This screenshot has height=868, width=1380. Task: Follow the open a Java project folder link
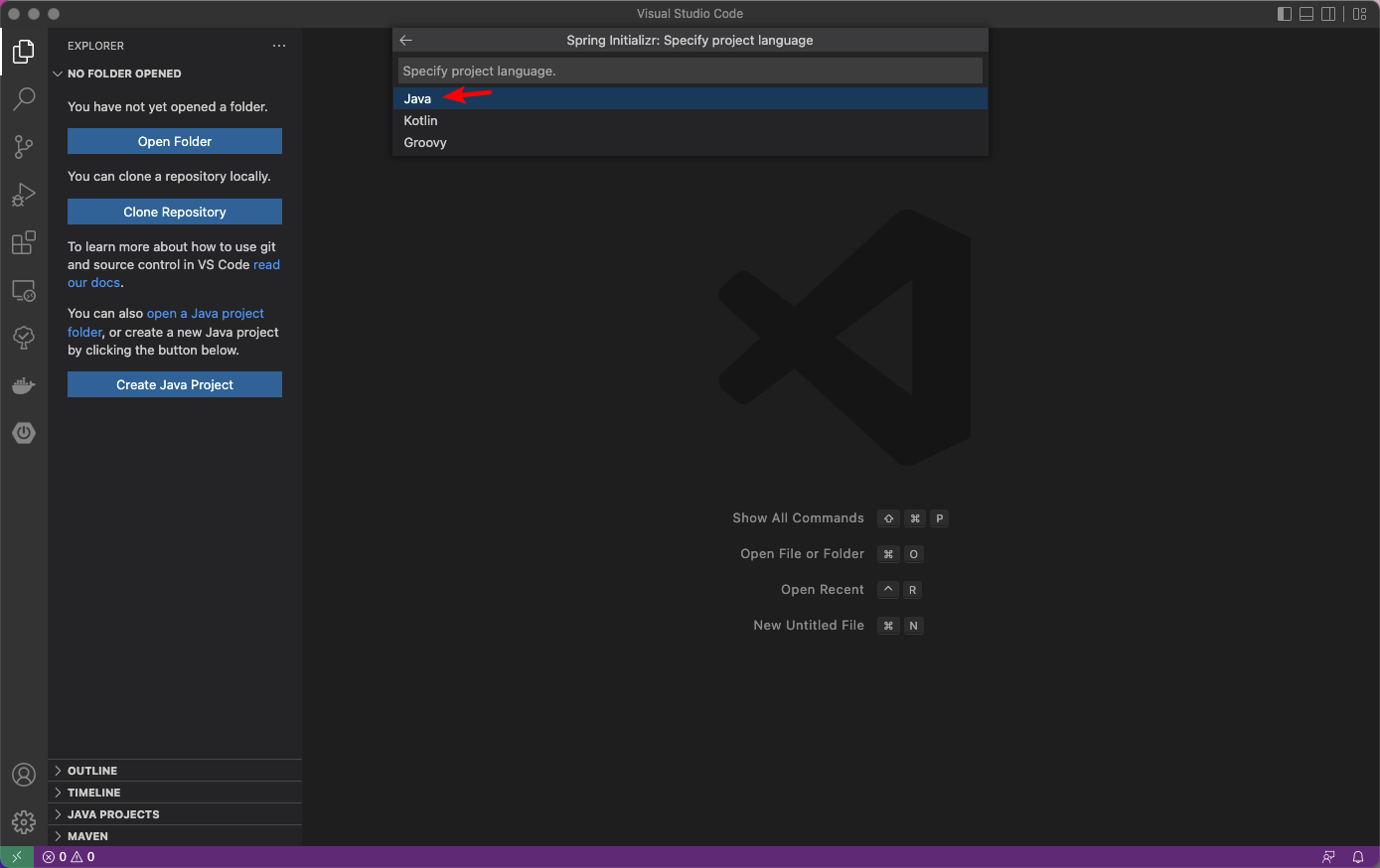click(x=206, y=314)
